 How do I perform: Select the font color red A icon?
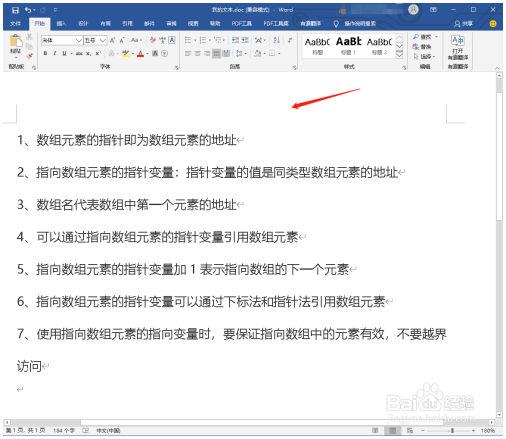[140, 53]
